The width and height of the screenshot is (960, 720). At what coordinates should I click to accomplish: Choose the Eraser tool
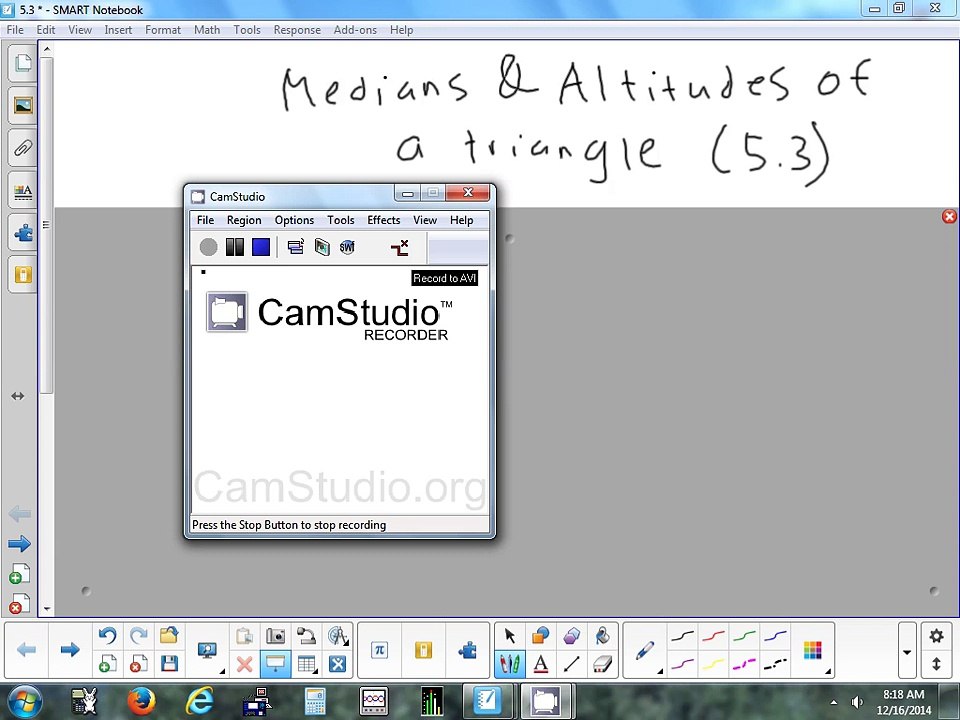point(602,664)
